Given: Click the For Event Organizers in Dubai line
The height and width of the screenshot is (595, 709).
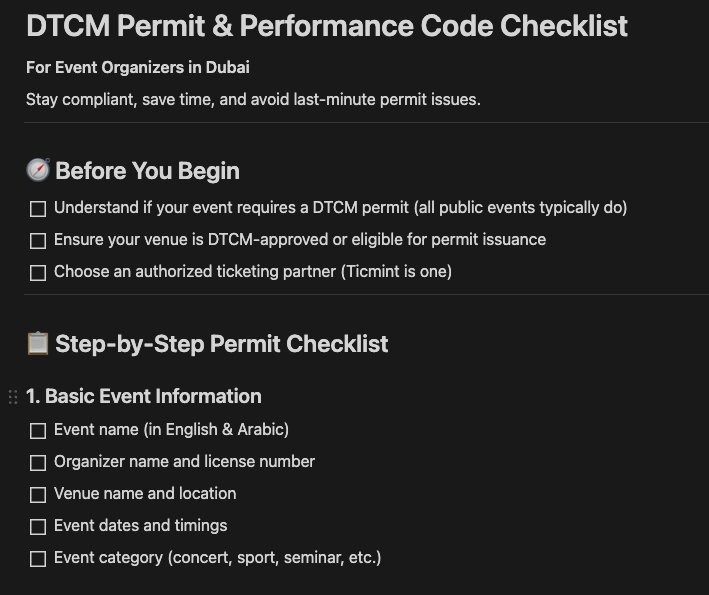Looking at the screenshot, I should point(138,67).
